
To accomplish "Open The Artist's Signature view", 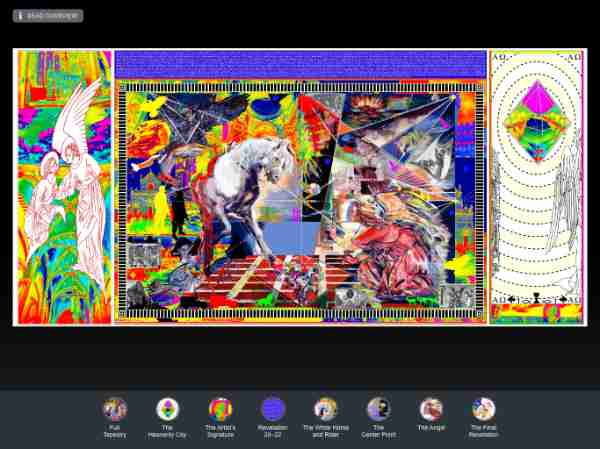I will [x=220, y=409].
